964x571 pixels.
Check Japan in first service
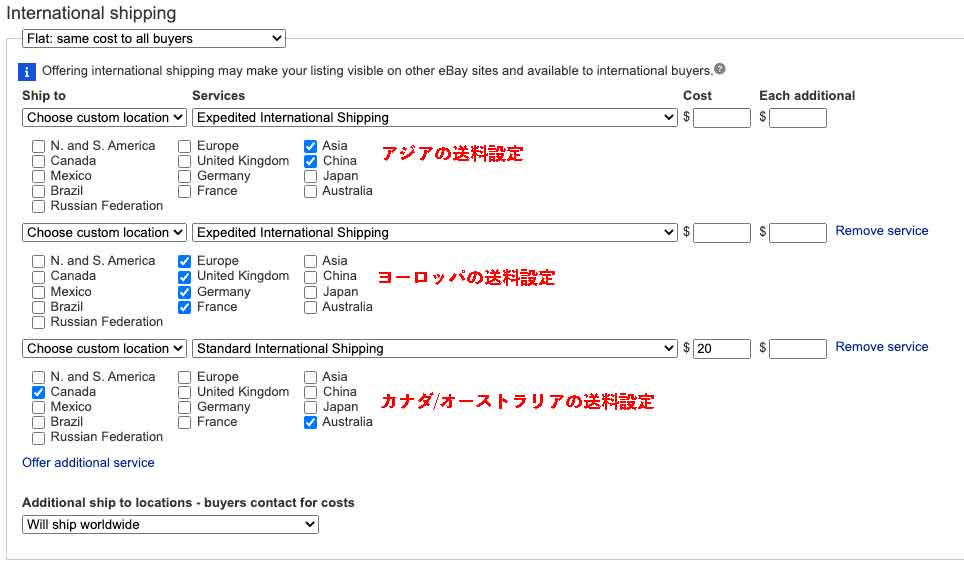[x=310, y=176]
